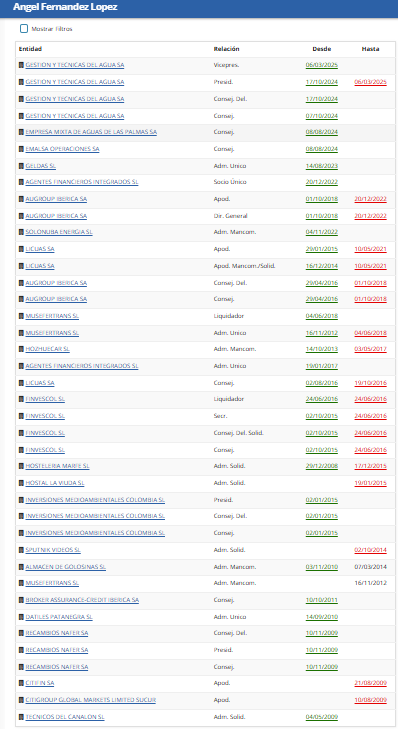Click the building icon beside SPUTNIK VIDEOS SL
This screenshot has width=398, height=729.
pos(21,550)
